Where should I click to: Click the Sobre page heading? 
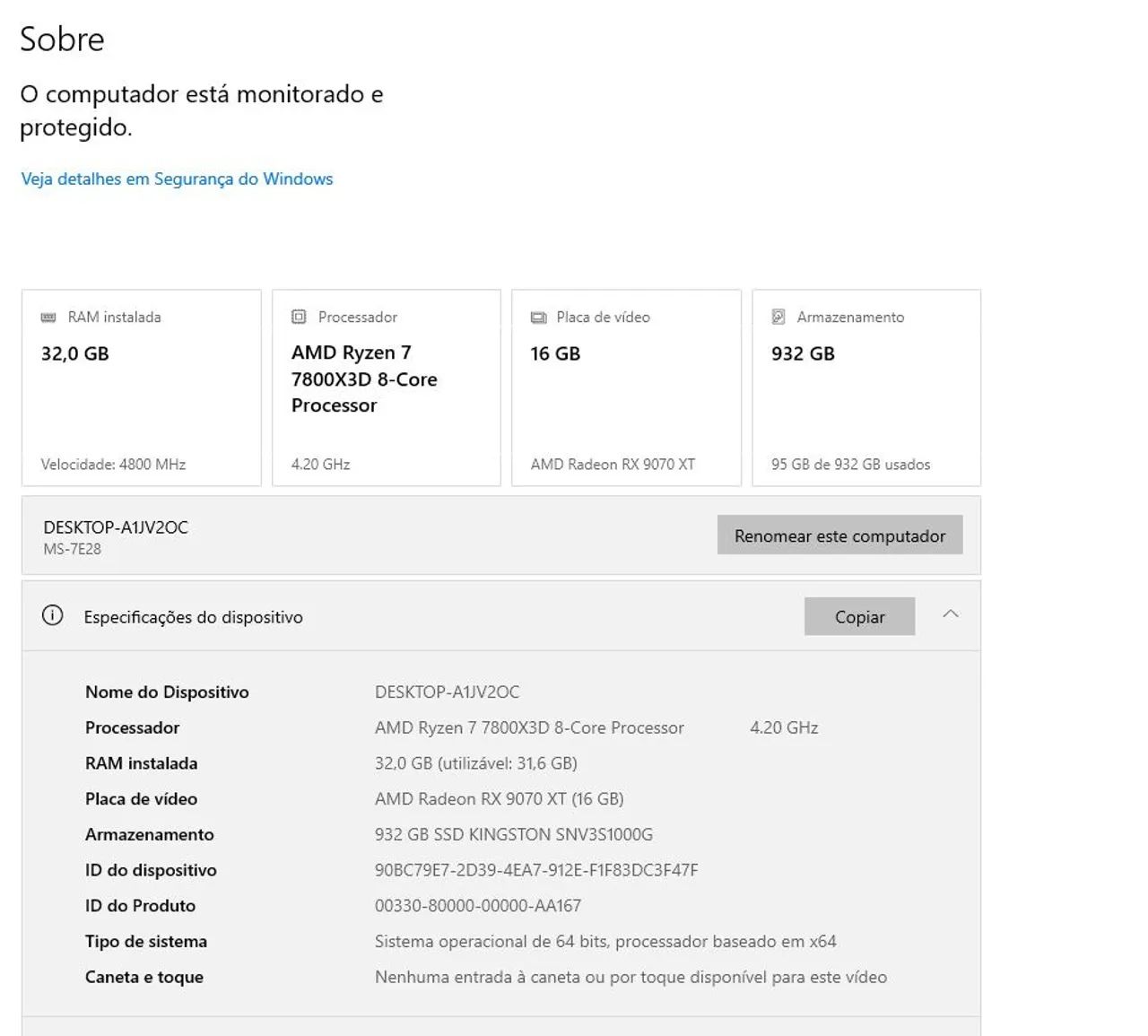(x=62, y=39)
